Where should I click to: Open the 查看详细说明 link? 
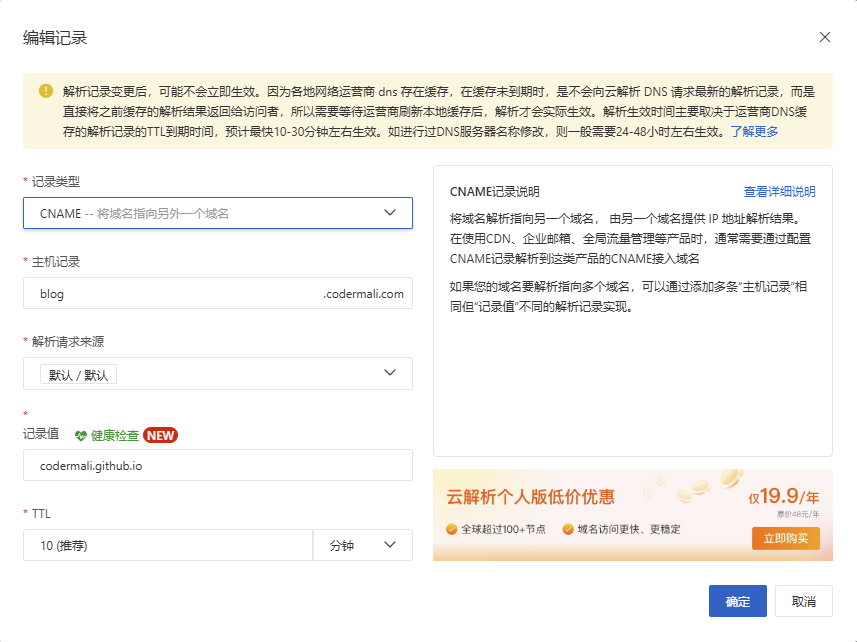point(779,192)
